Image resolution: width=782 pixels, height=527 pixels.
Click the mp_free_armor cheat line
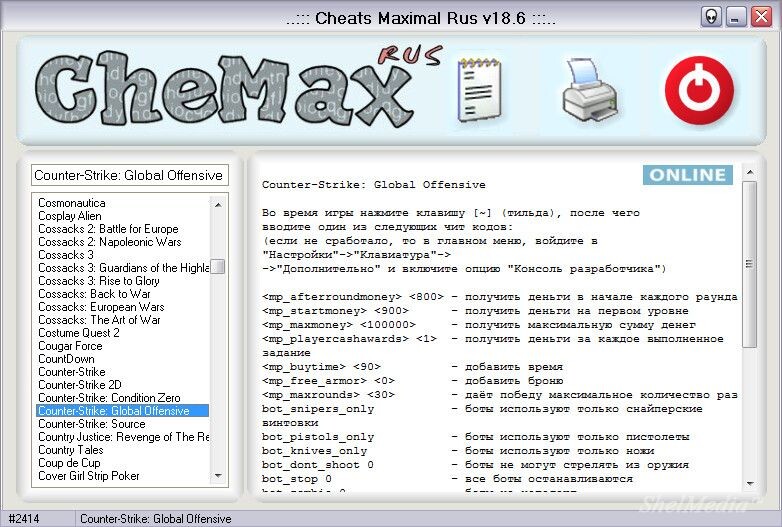tap(412, 380)
